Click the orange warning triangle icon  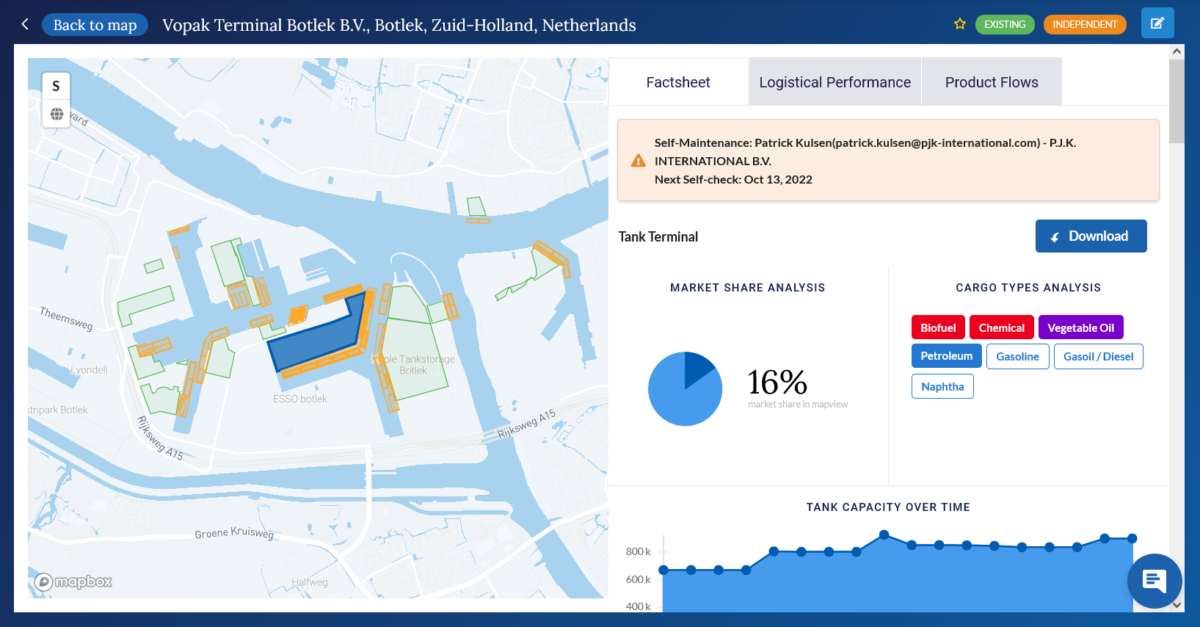638,160
